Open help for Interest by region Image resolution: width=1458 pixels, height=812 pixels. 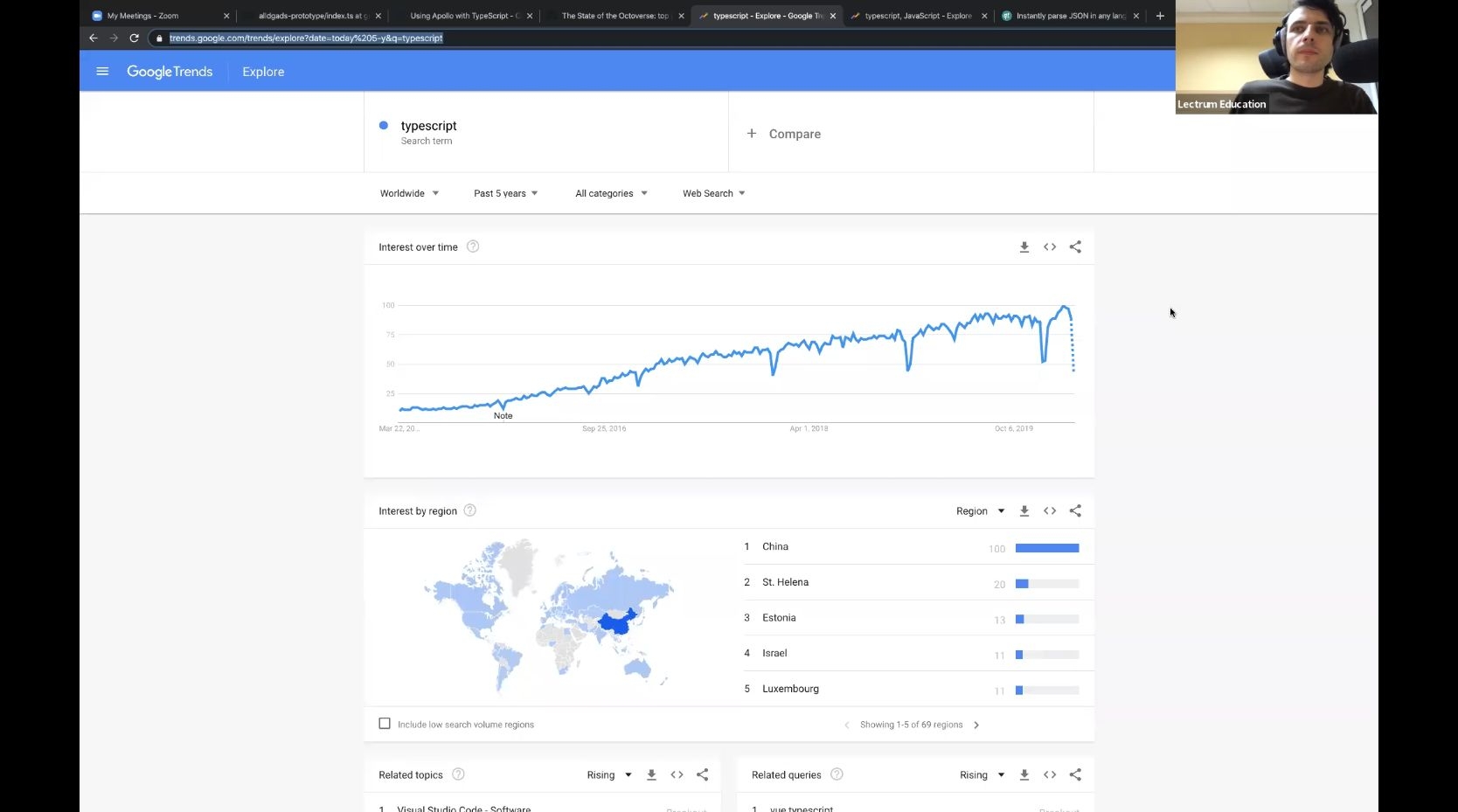tap(469, 510)
